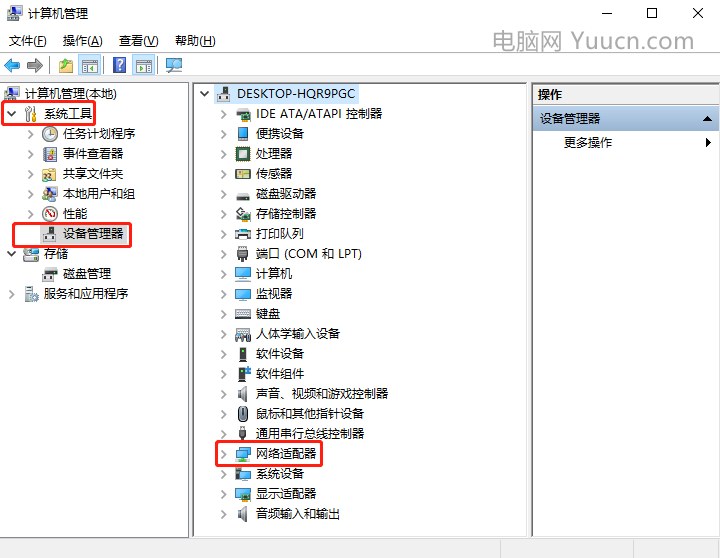Click the 共享文件夹 icon
720x558 pixels.
point(49,174)
